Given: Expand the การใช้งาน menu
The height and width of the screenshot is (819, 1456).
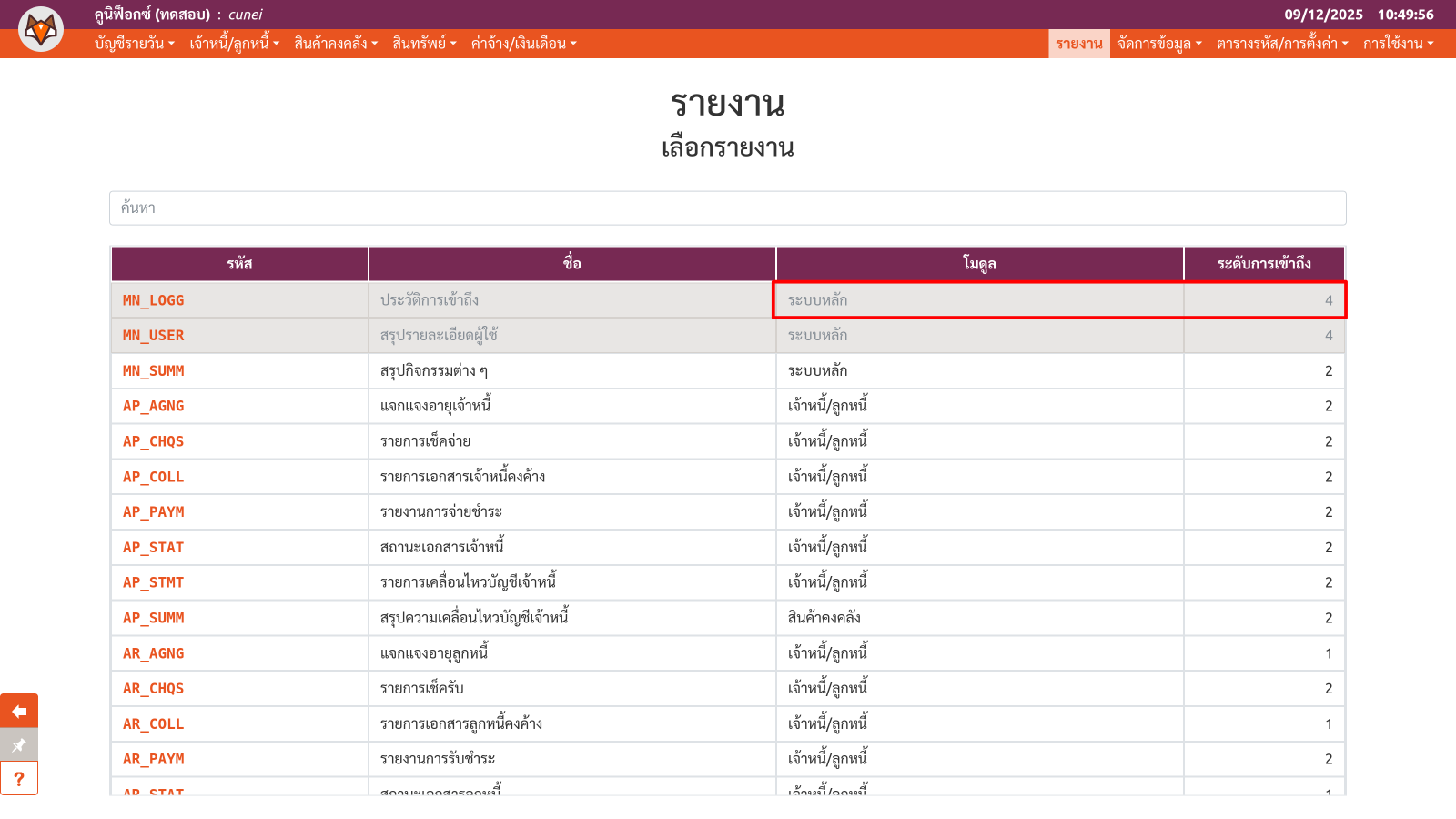Looking at the screenshot, I should (1398, 44).
